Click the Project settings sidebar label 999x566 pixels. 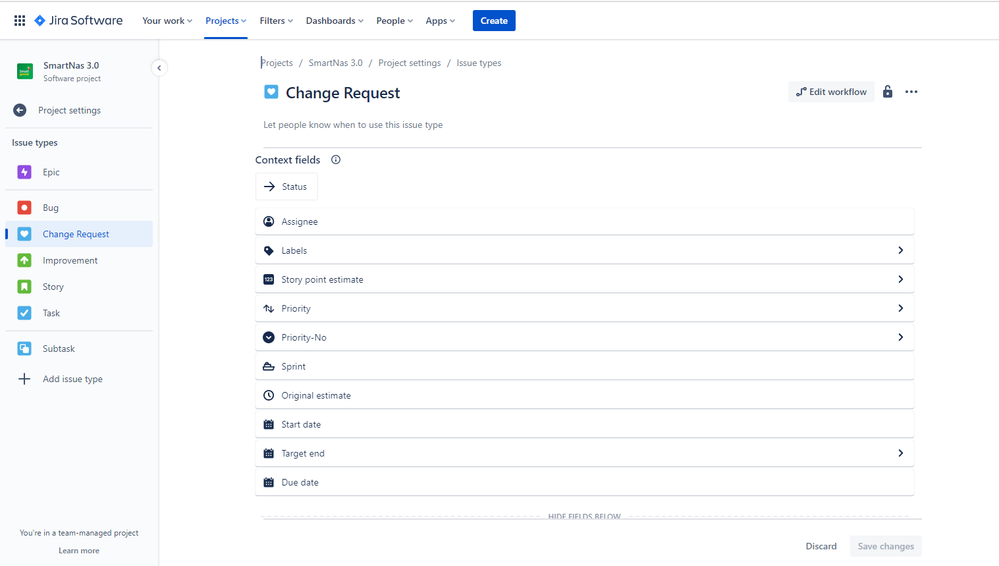click(x=69, y=110)
